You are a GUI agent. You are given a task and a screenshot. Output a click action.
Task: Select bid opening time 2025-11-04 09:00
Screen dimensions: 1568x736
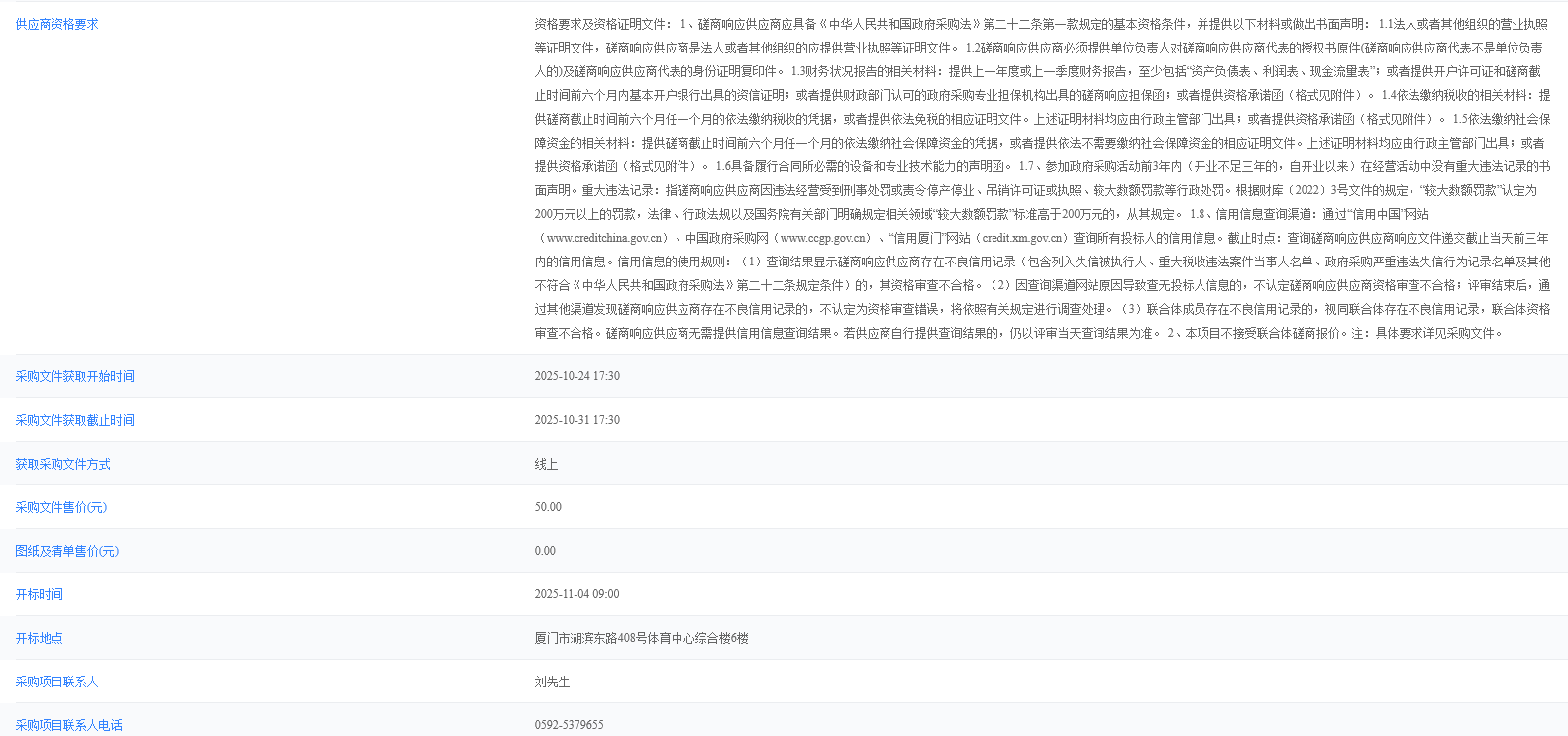[576, 594]
